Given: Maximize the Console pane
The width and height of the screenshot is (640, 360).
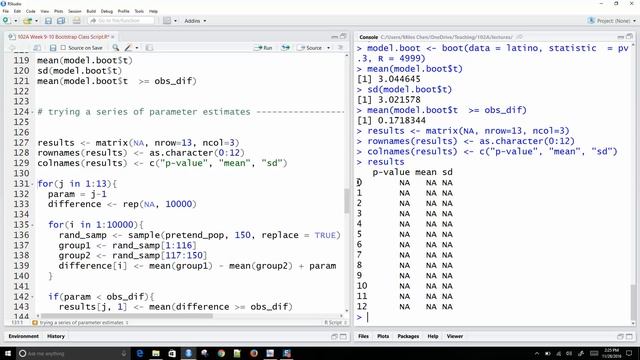Looking at the screenshot, I should tap(629, 37).
